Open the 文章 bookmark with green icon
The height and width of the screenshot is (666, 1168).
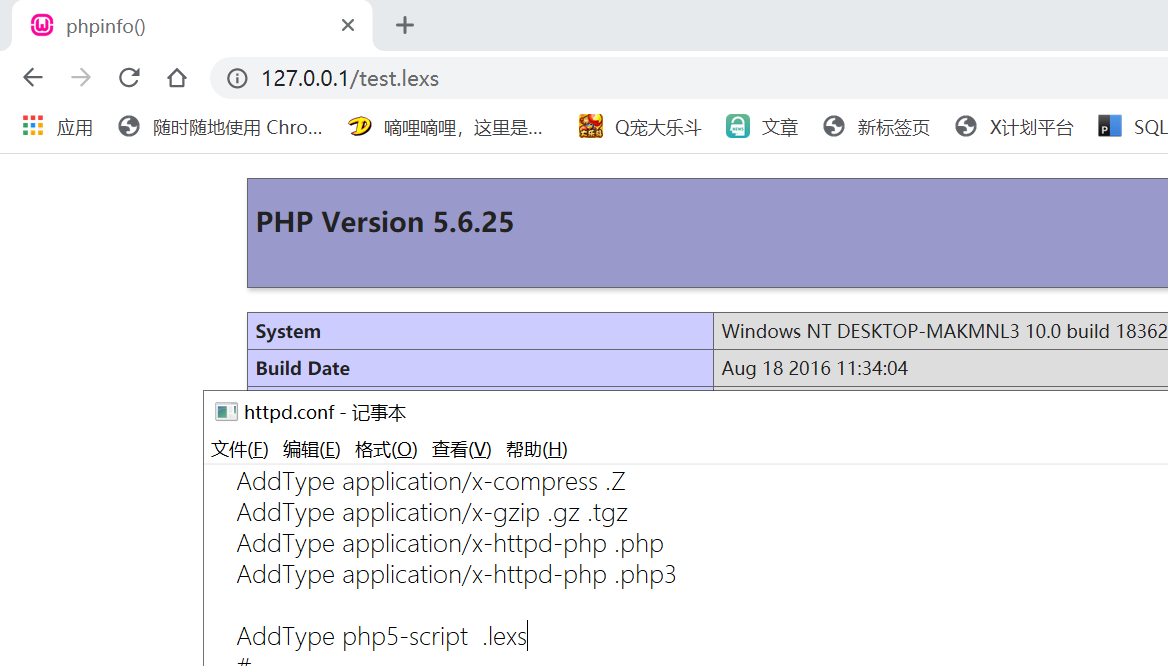point(737,126)
